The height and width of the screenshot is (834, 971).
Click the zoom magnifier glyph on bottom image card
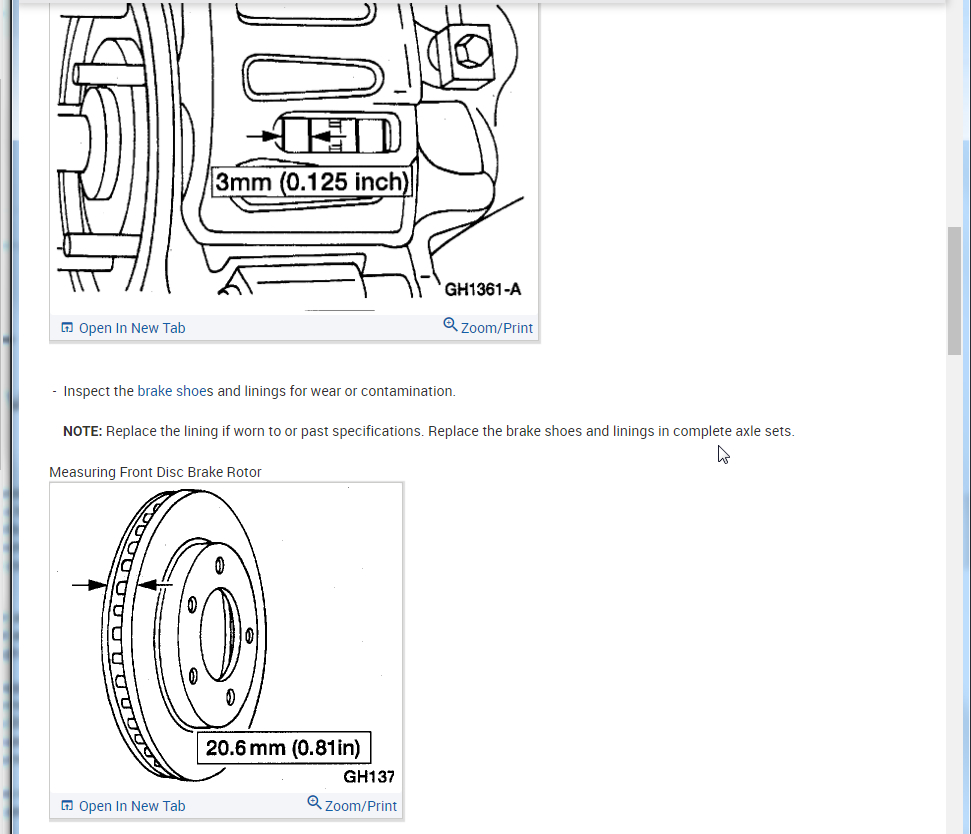click(313, 805)
